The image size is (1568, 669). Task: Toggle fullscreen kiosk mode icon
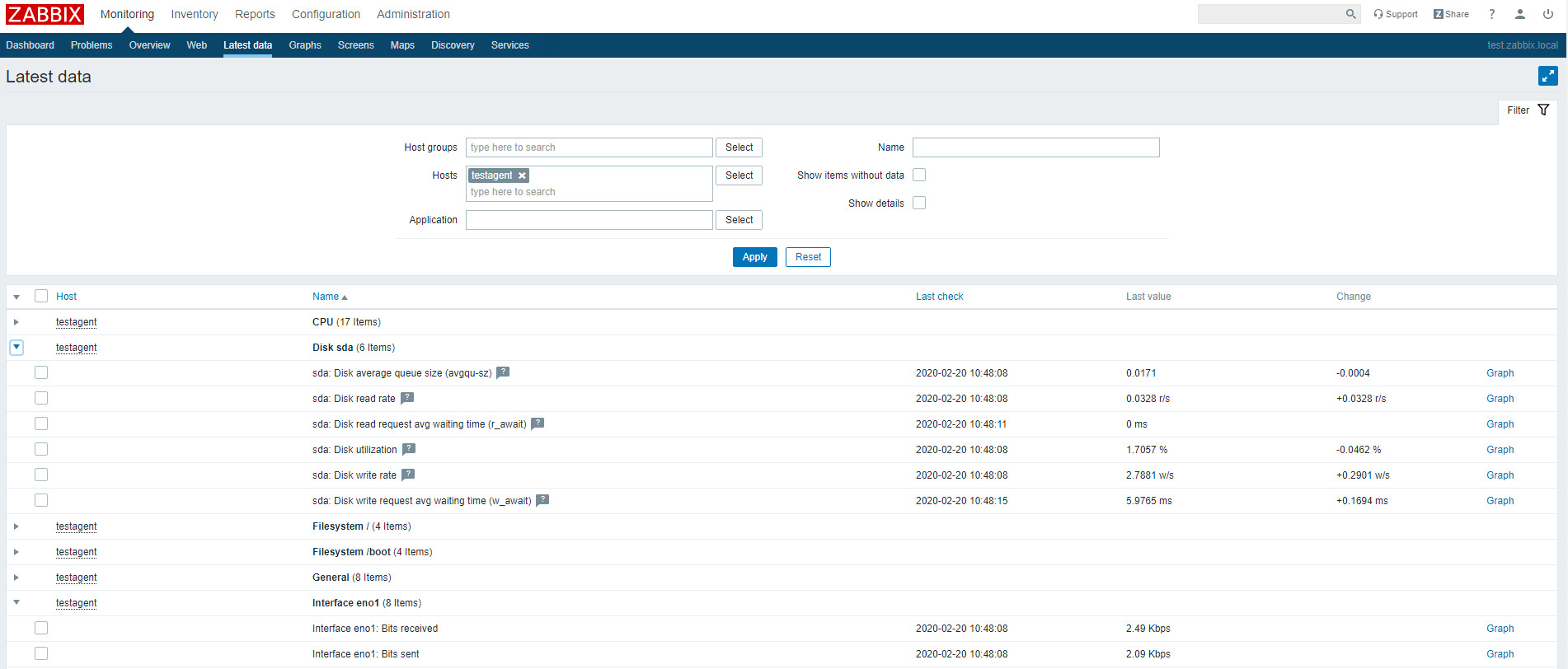(x=1547, y=77)
